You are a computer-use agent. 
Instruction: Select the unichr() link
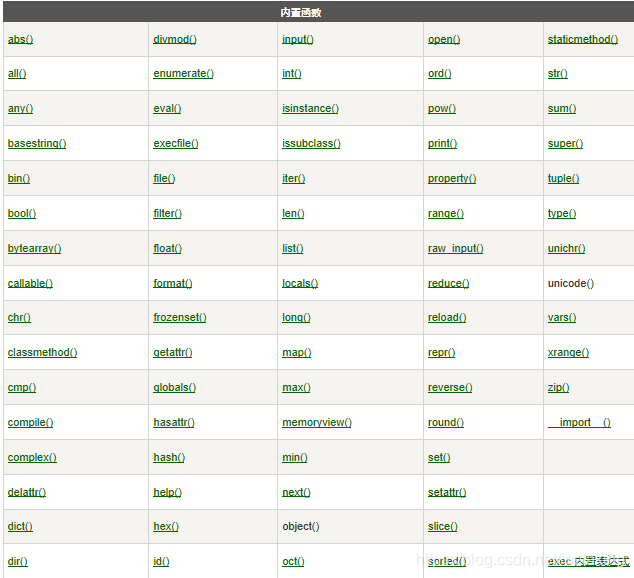566,248
